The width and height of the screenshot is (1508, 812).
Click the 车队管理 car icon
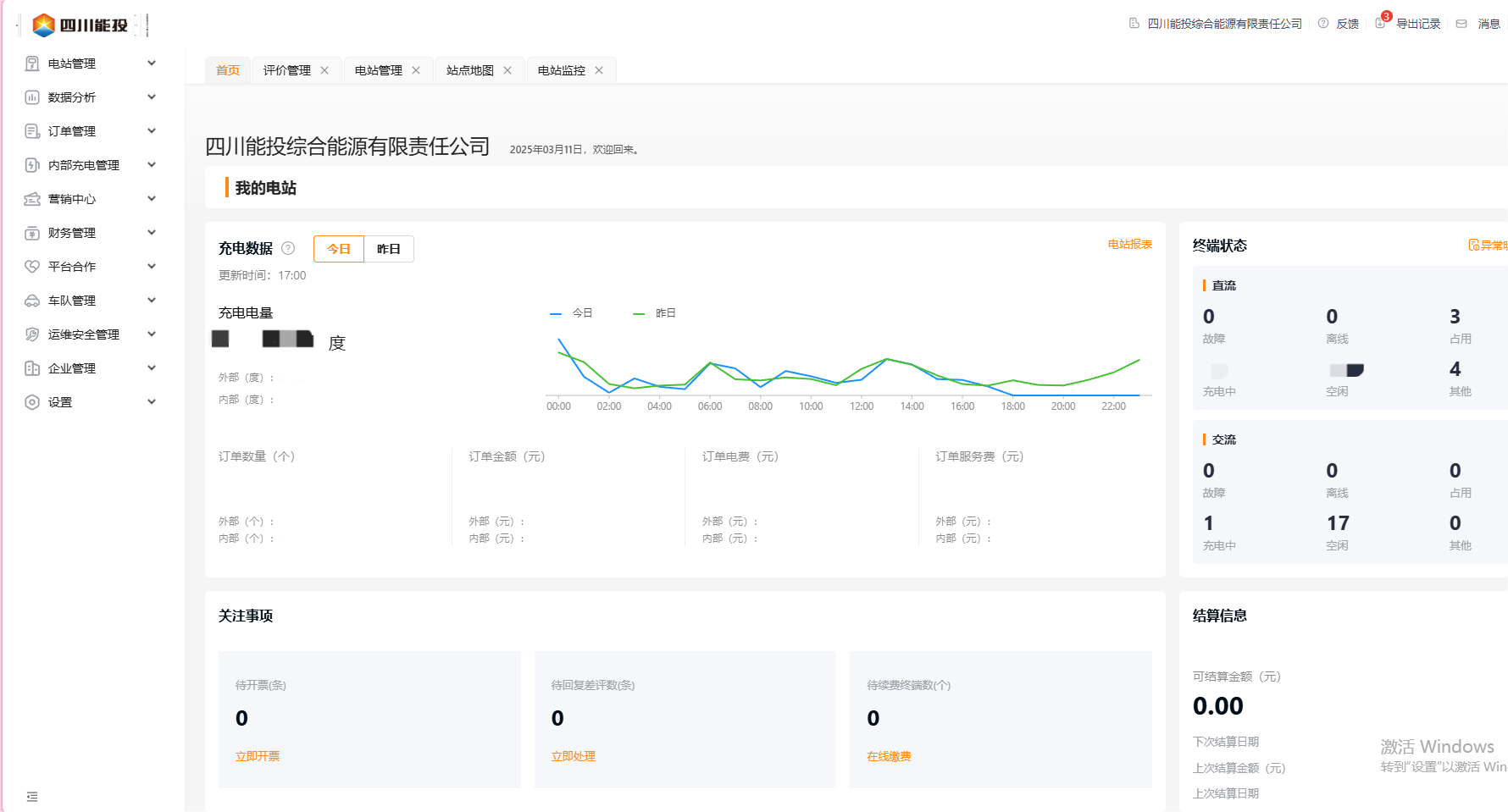coord(32,301)
